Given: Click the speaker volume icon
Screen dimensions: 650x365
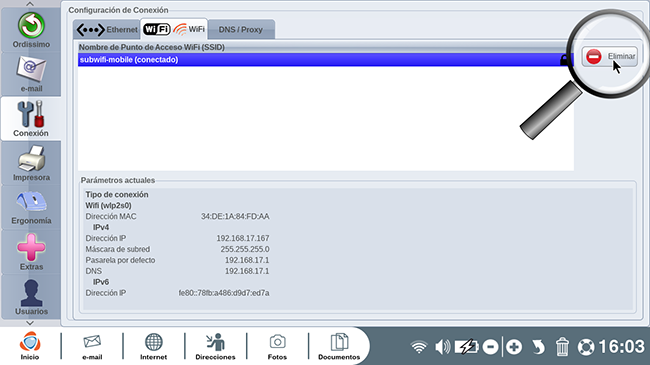Looking at the screenshot, I should point(442,347).
